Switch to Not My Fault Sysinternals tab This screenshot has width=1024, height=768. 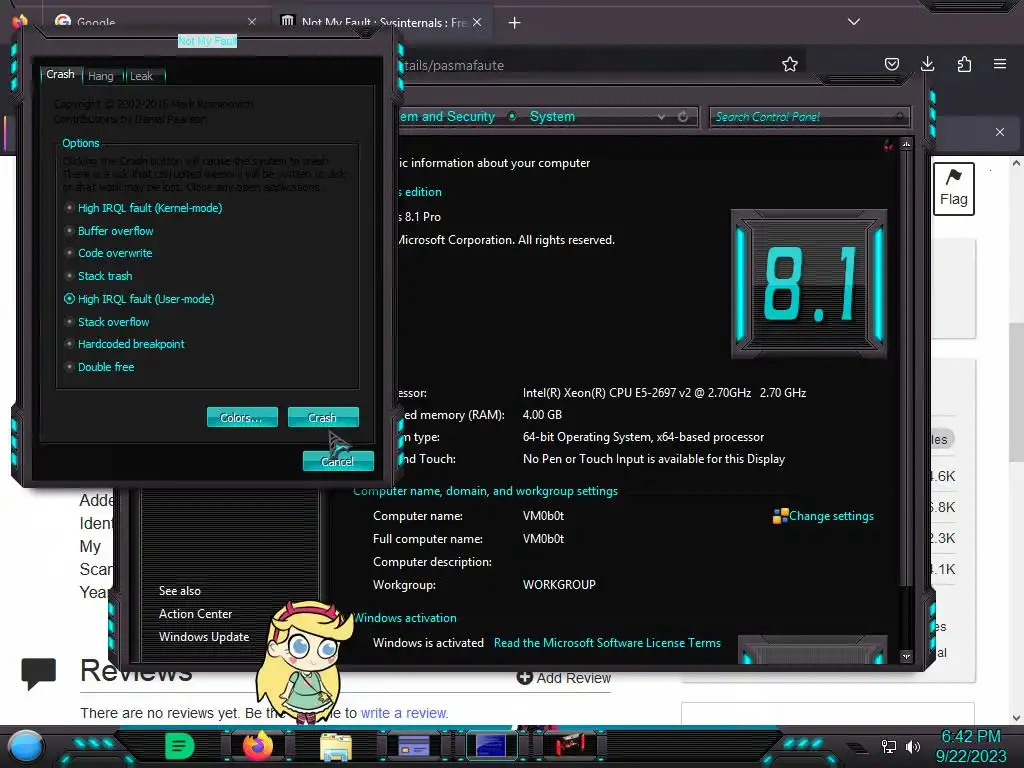382,22
